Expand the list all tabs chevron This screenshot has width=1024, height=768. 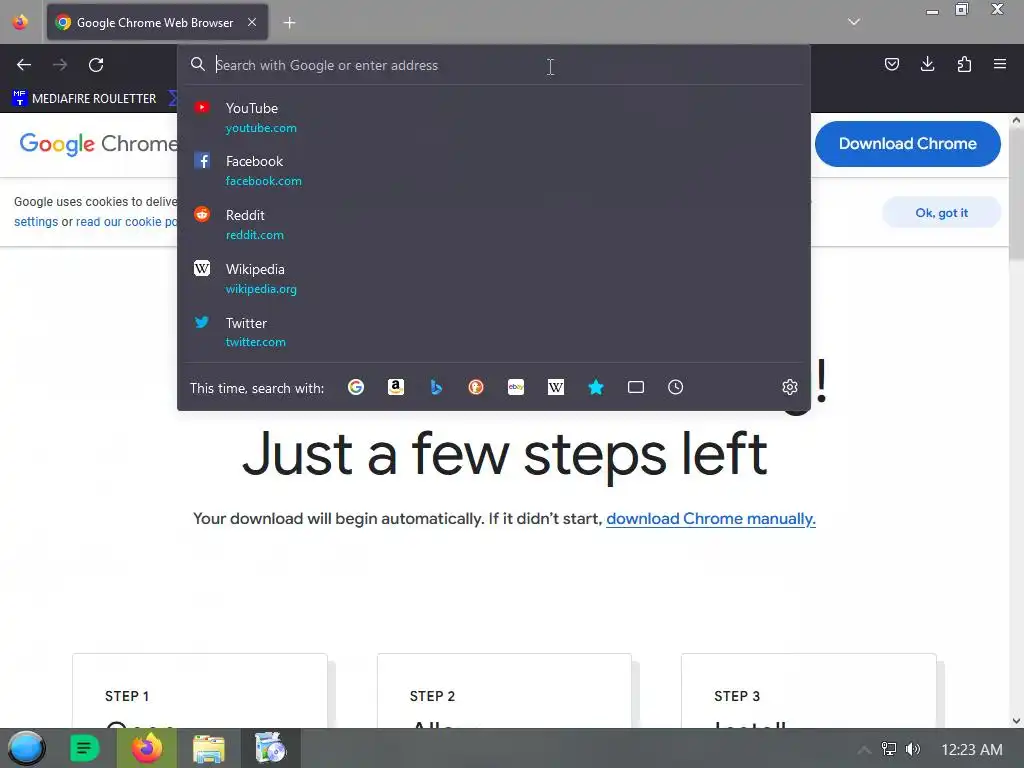(854, 22)
